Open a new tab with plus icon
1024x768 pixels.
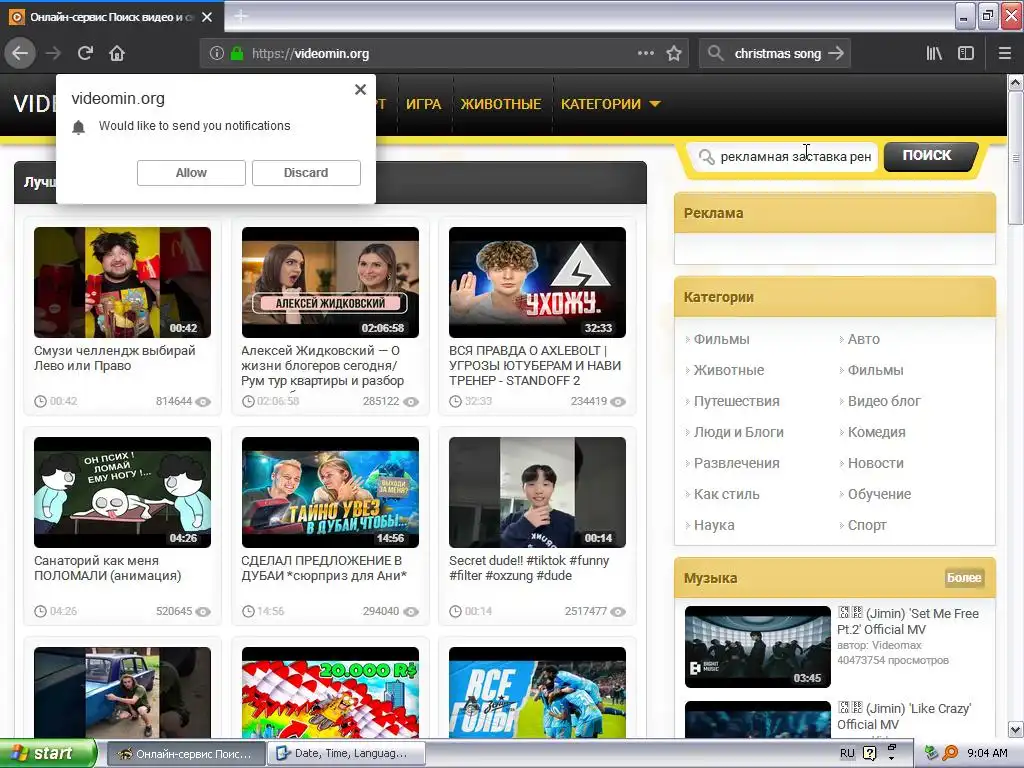(x=241, y=16)
